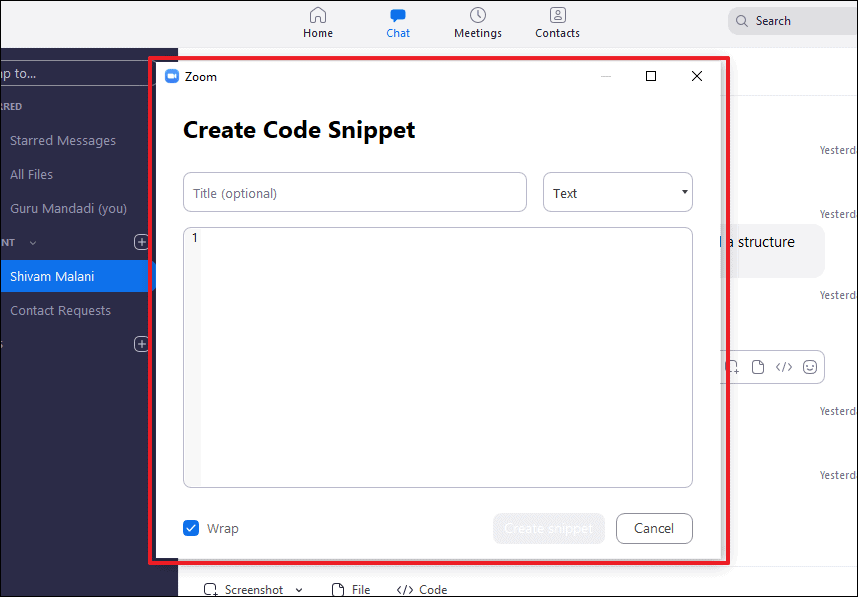Close the Create Code Snippet window
858x597 pixels.
coord(697,76)
